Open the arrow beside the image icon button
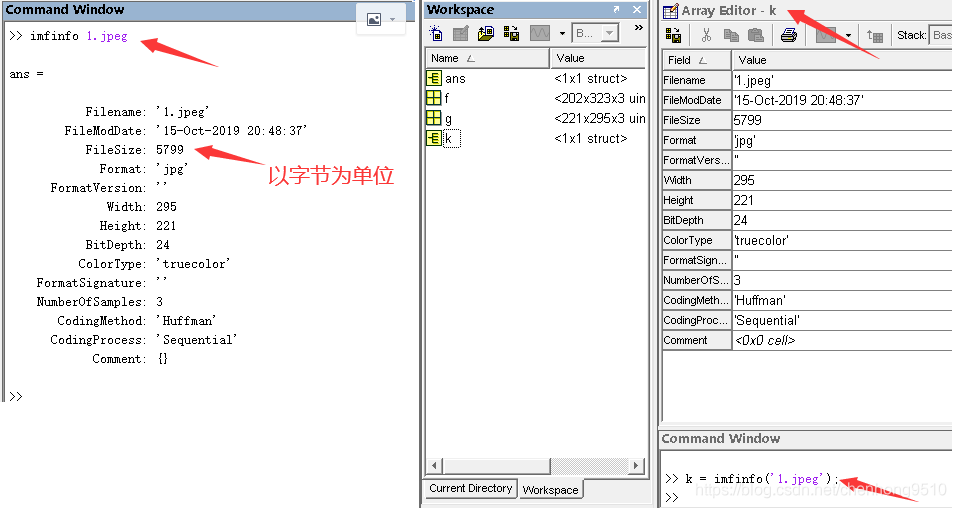This screenshot has width=956, height=508. point(393,20)
